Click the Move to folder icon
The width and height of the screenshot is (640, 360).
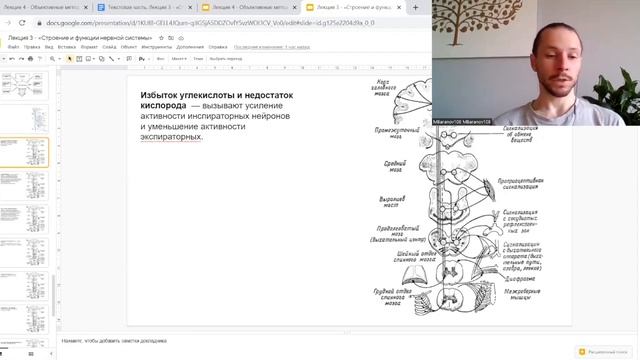[171, 38]
